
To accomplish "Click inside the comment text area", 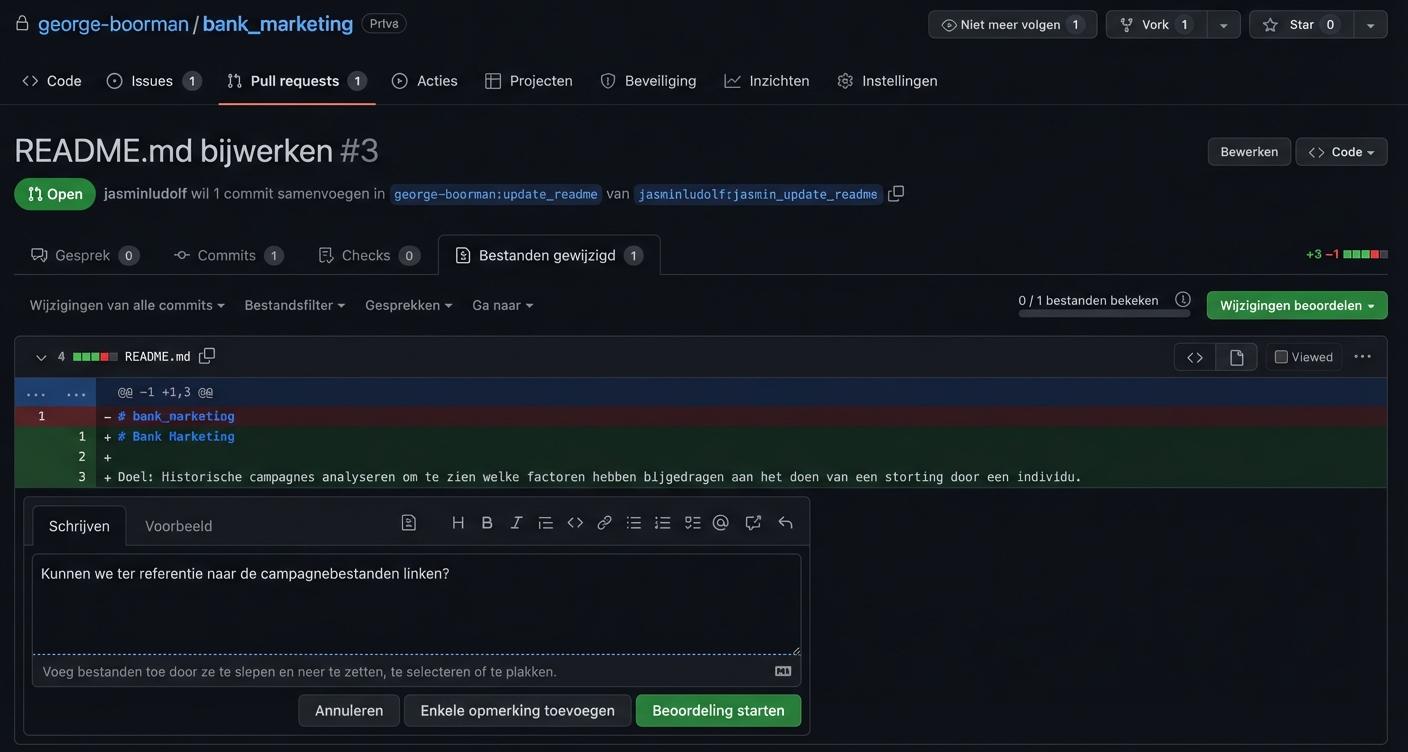I will (416, 610).
